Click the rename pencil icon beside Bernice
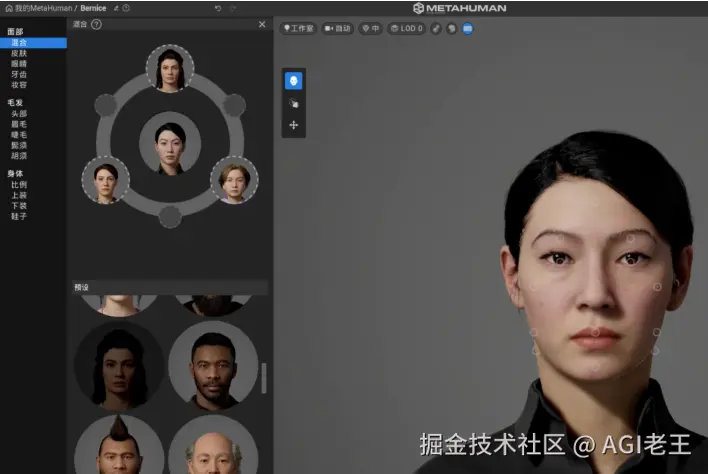Image resolution: width=708 pixels, height=474 pixels. click(116, 8)
